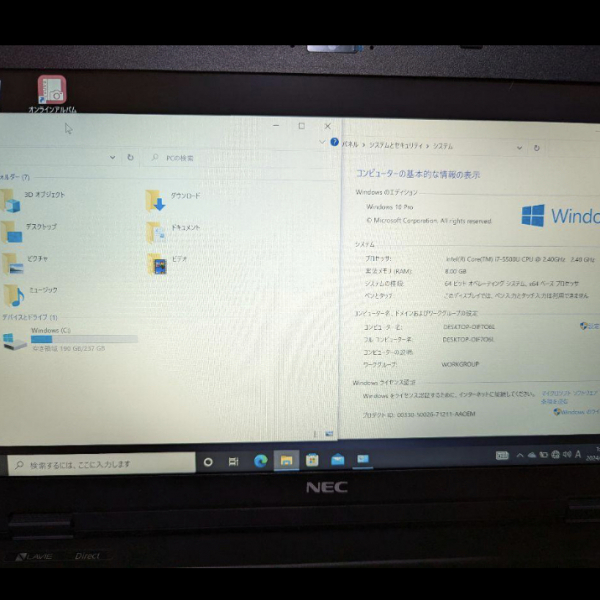Select the プロダクト ID line

pos(419,414)
